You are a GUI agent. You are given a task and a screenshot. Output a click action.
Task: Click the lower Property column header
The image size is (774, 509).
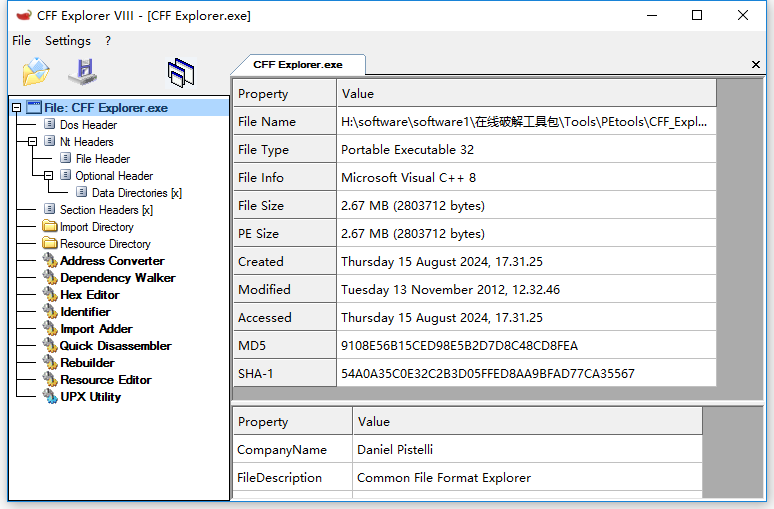[293, 421]
